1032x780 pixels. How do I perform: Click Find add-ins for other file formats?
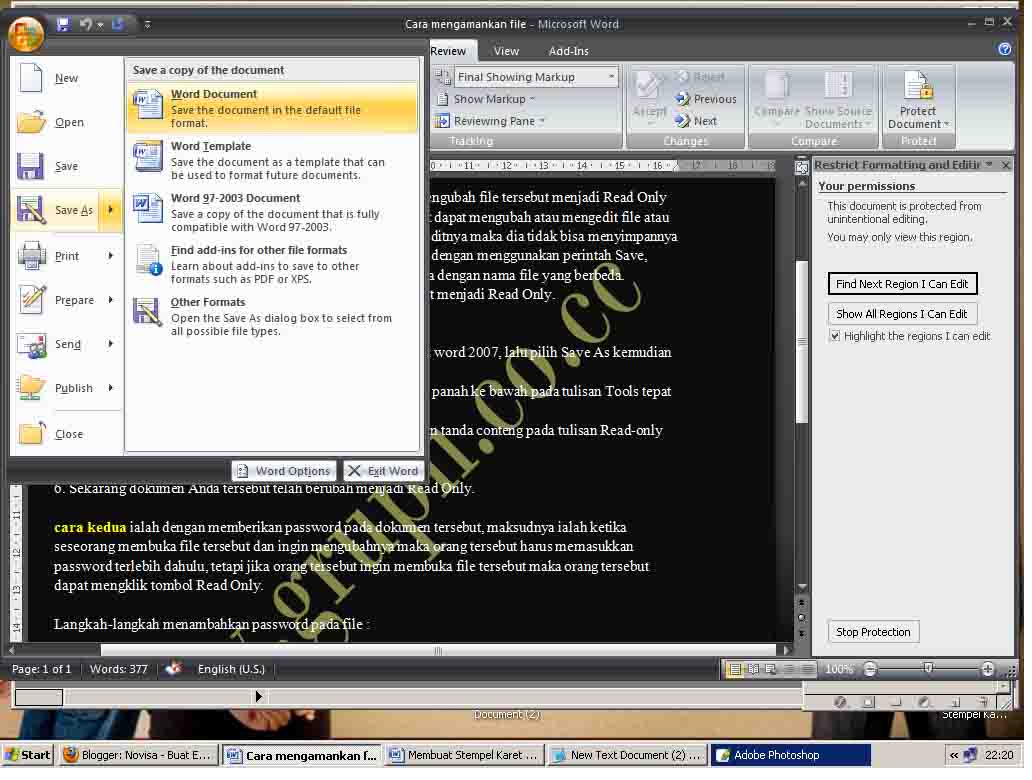click(x=272, y=264)
